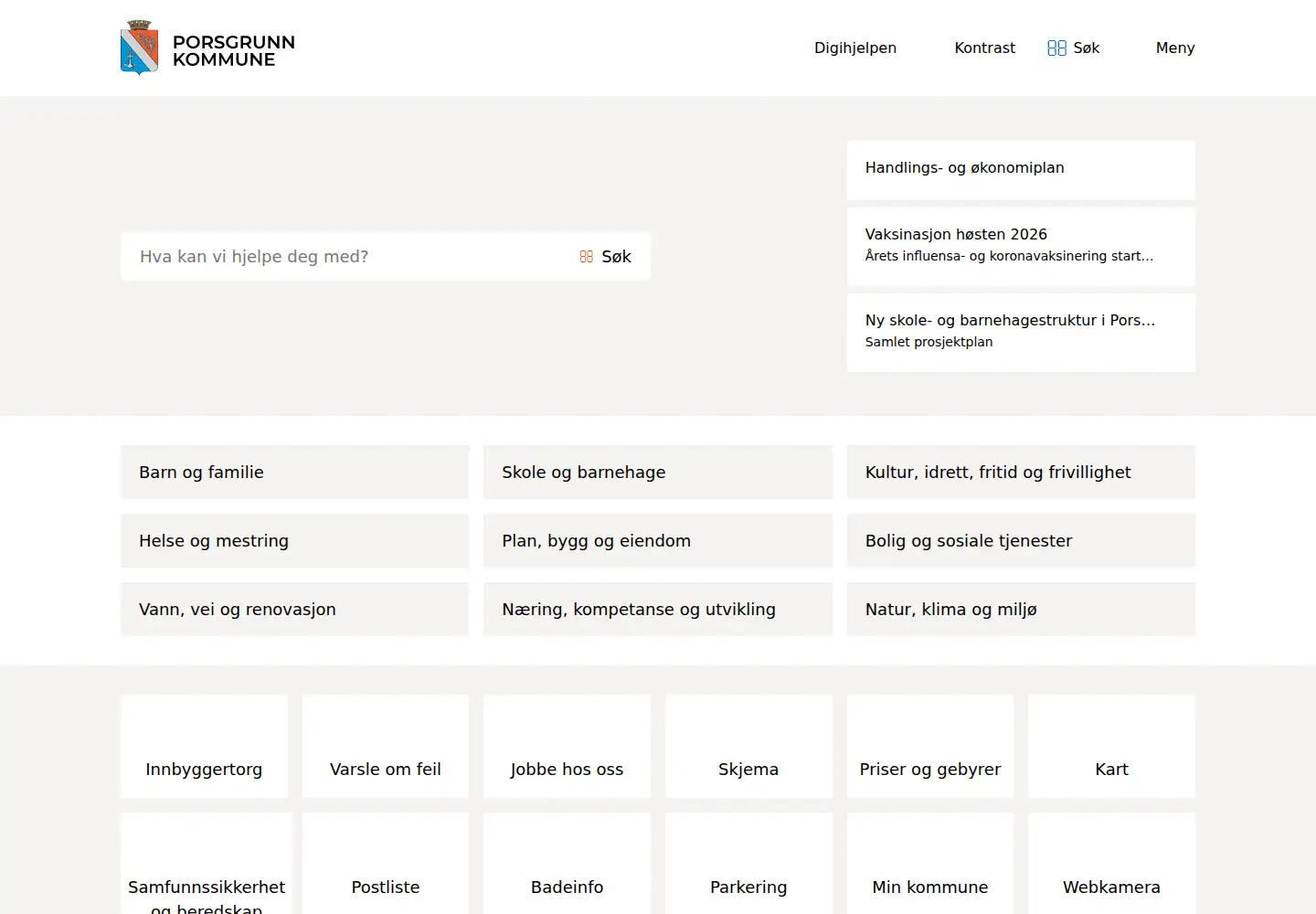View Badeinfo shortcut tile

click(567, 865)
